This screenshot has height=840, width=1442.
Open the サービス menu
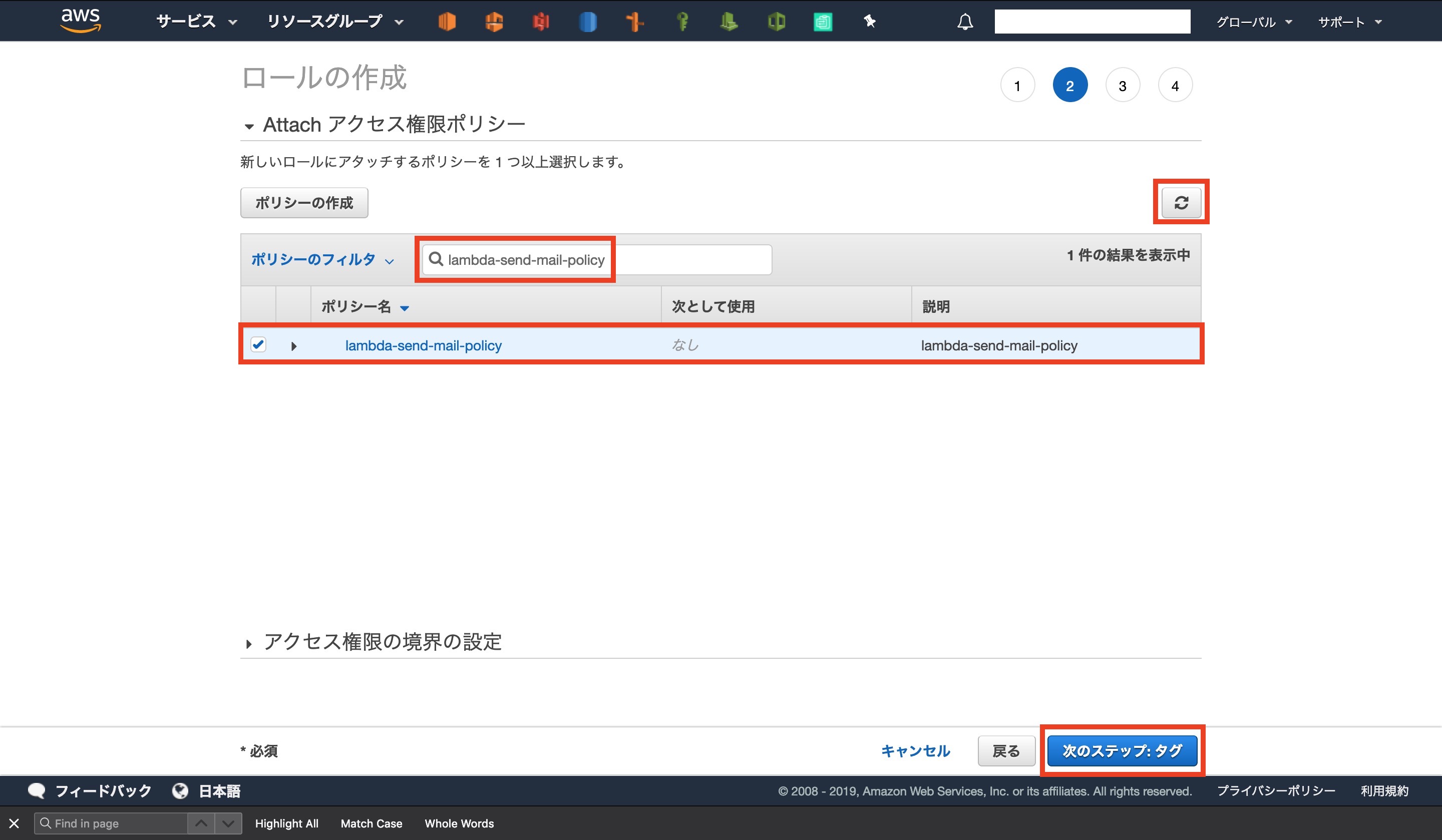click(196, 22)
